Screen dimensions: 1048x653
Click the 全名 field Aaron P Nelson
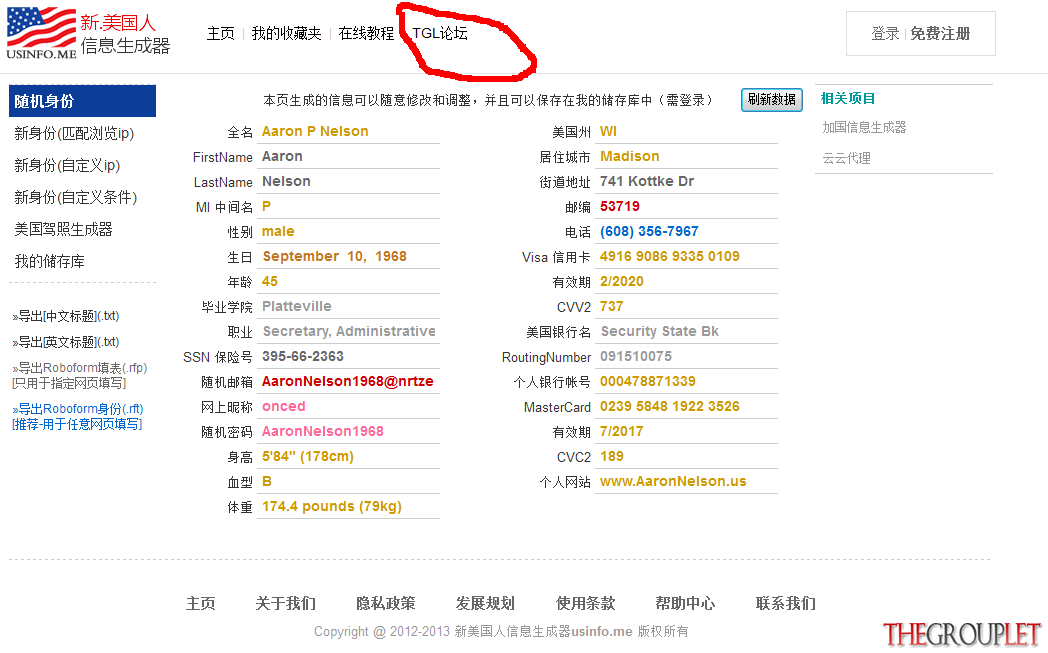348,132
